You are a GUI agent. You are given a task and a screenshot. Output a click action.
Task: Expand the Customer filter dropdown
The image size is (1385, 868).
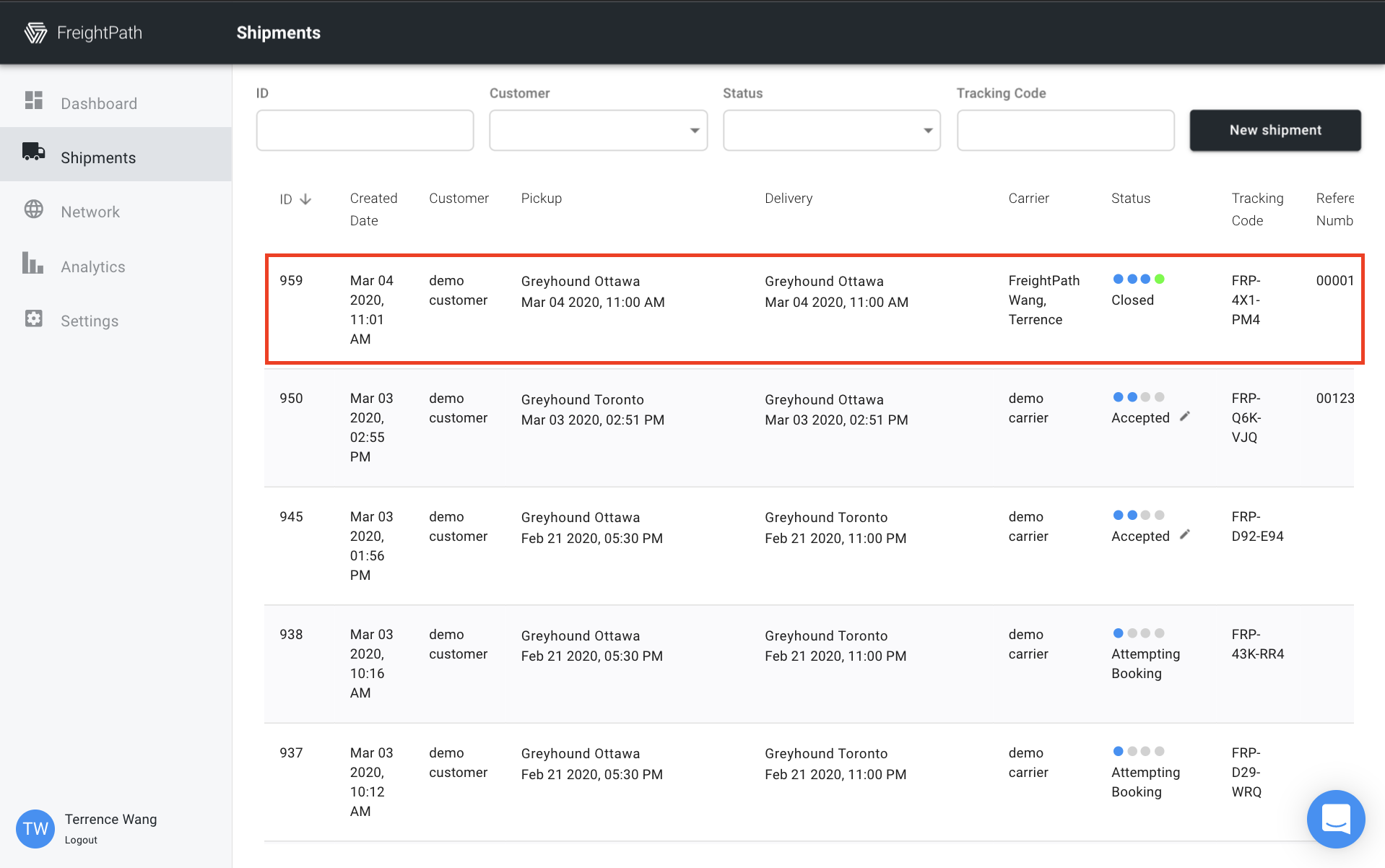599,131
